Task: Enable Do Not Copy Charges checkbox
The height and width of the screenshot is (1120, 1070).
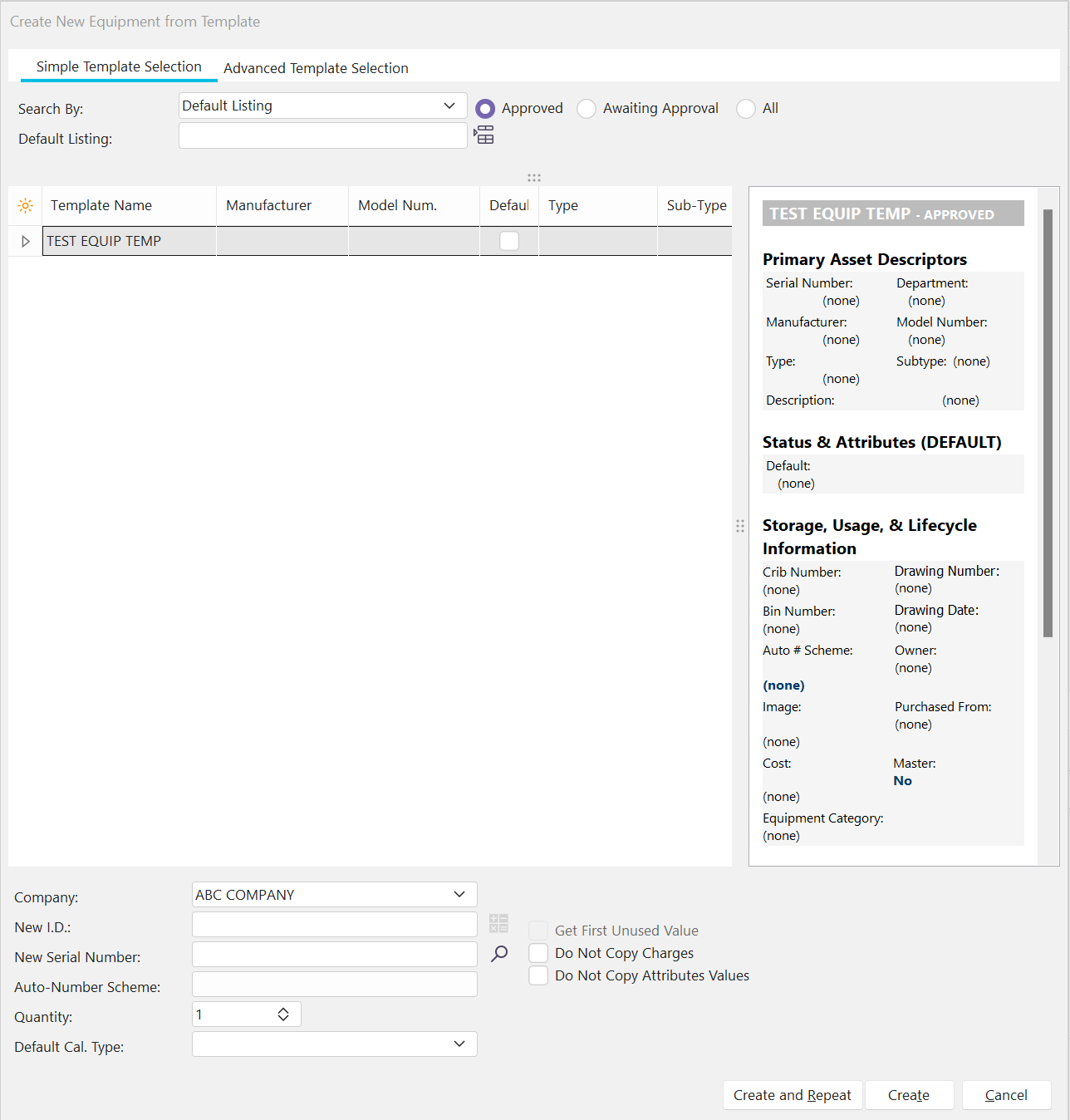Action: tap(538, 953)
